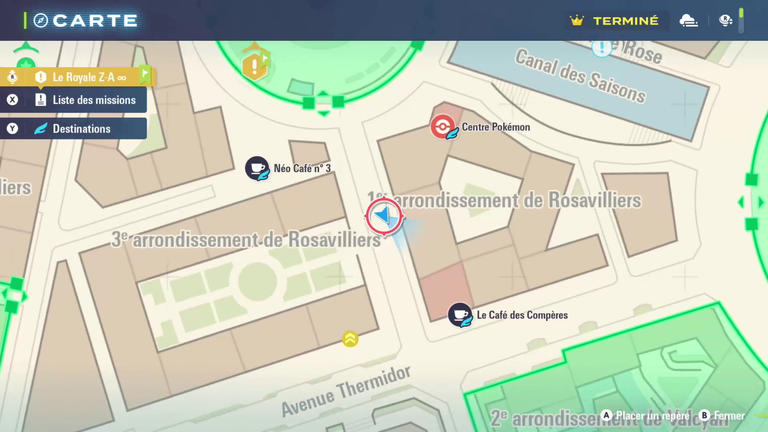Click the X button icon
Image resolution: width=768 pixels, height=432 pixels.
[x=12, y=100]
